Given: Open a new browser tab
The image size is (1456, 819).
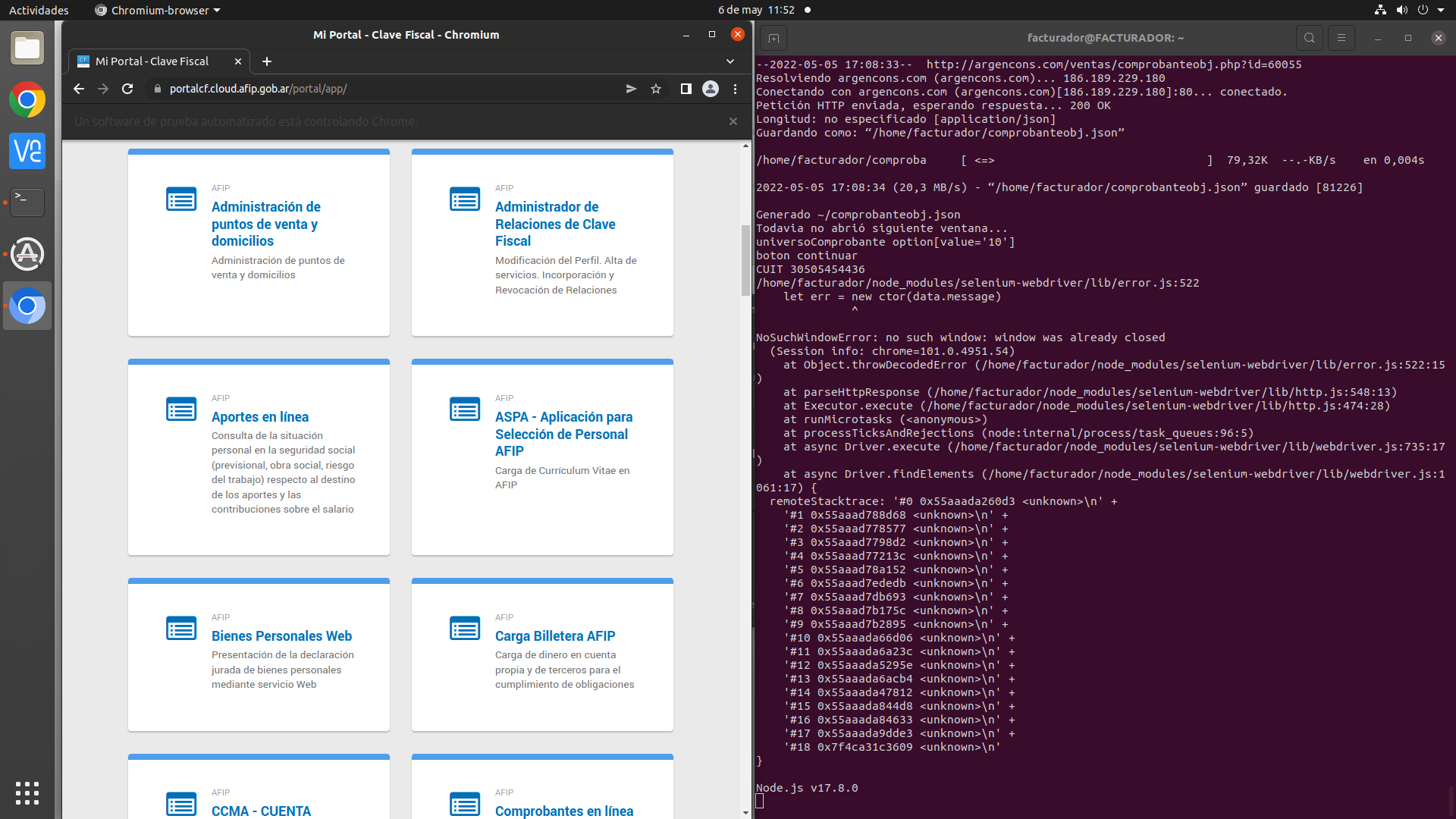Looking at the screenshot, I should [x=267, y=61].
